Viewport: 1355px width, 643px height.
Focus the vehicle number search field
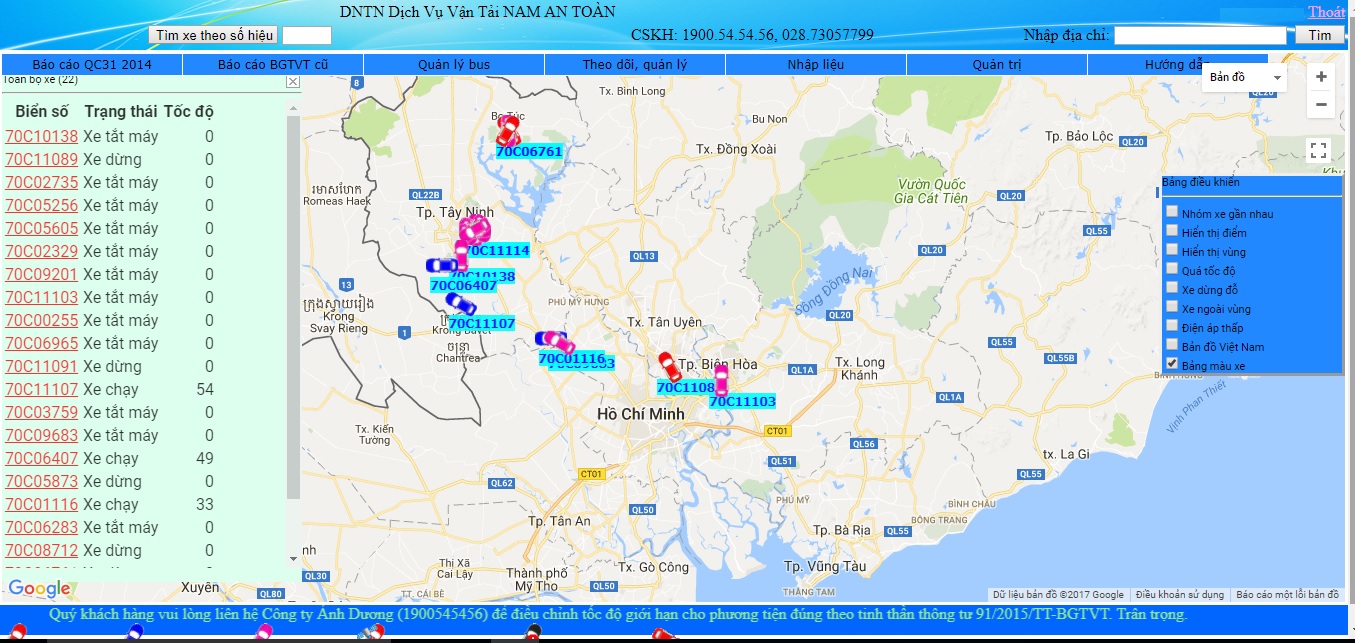click(307, 35)
